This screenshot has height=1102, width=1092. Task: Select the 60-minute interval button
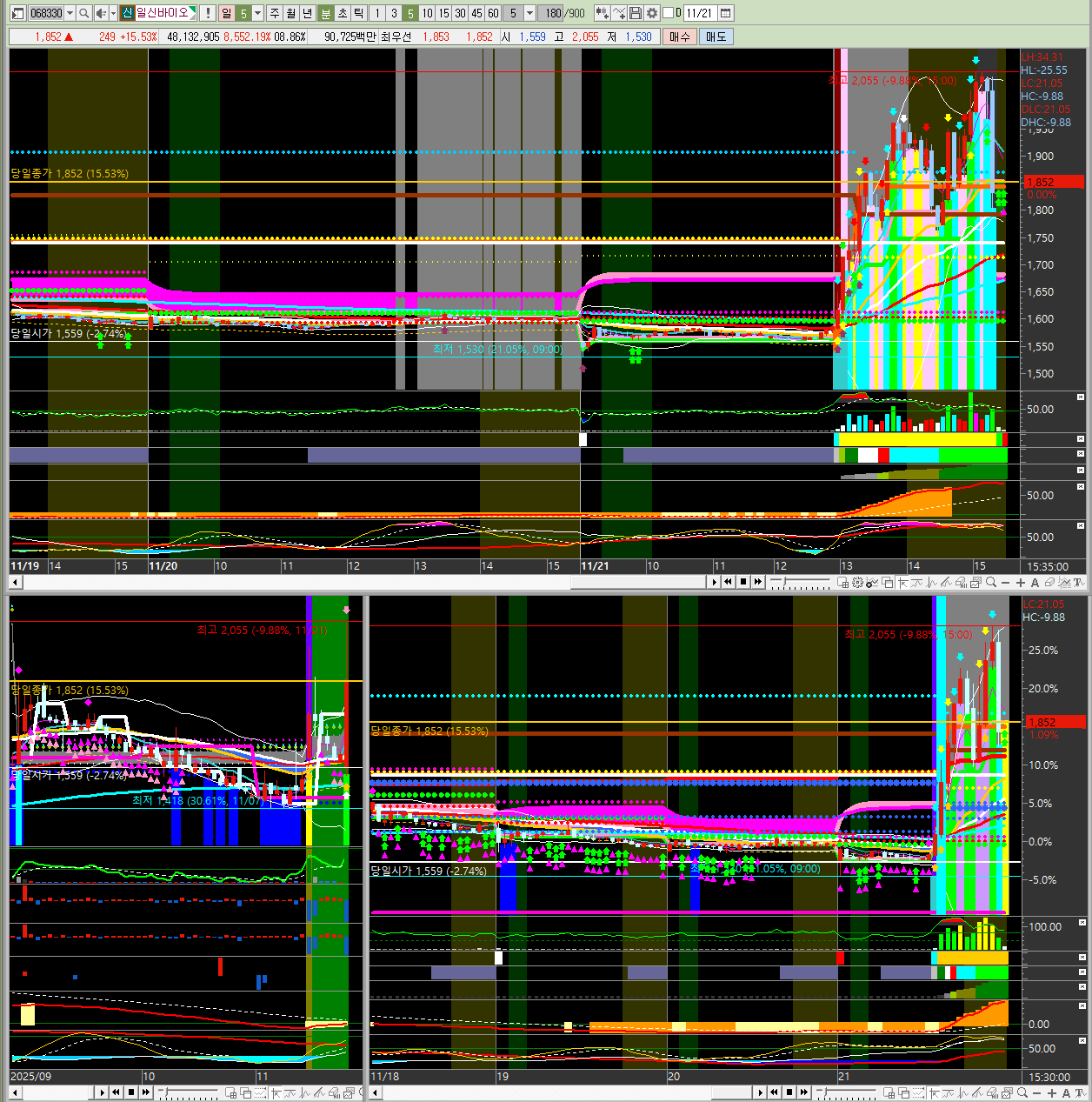(493, 13)
